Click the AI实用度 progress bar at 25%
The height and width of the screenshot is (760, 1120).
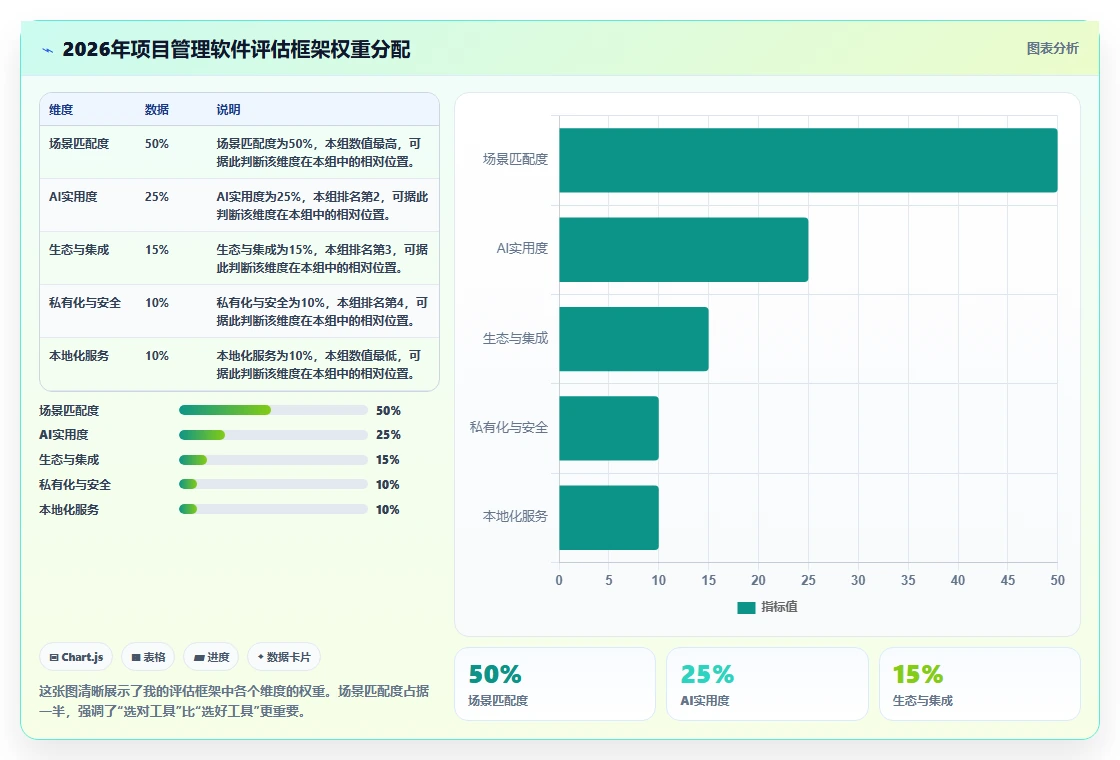[x=273, y=435]
